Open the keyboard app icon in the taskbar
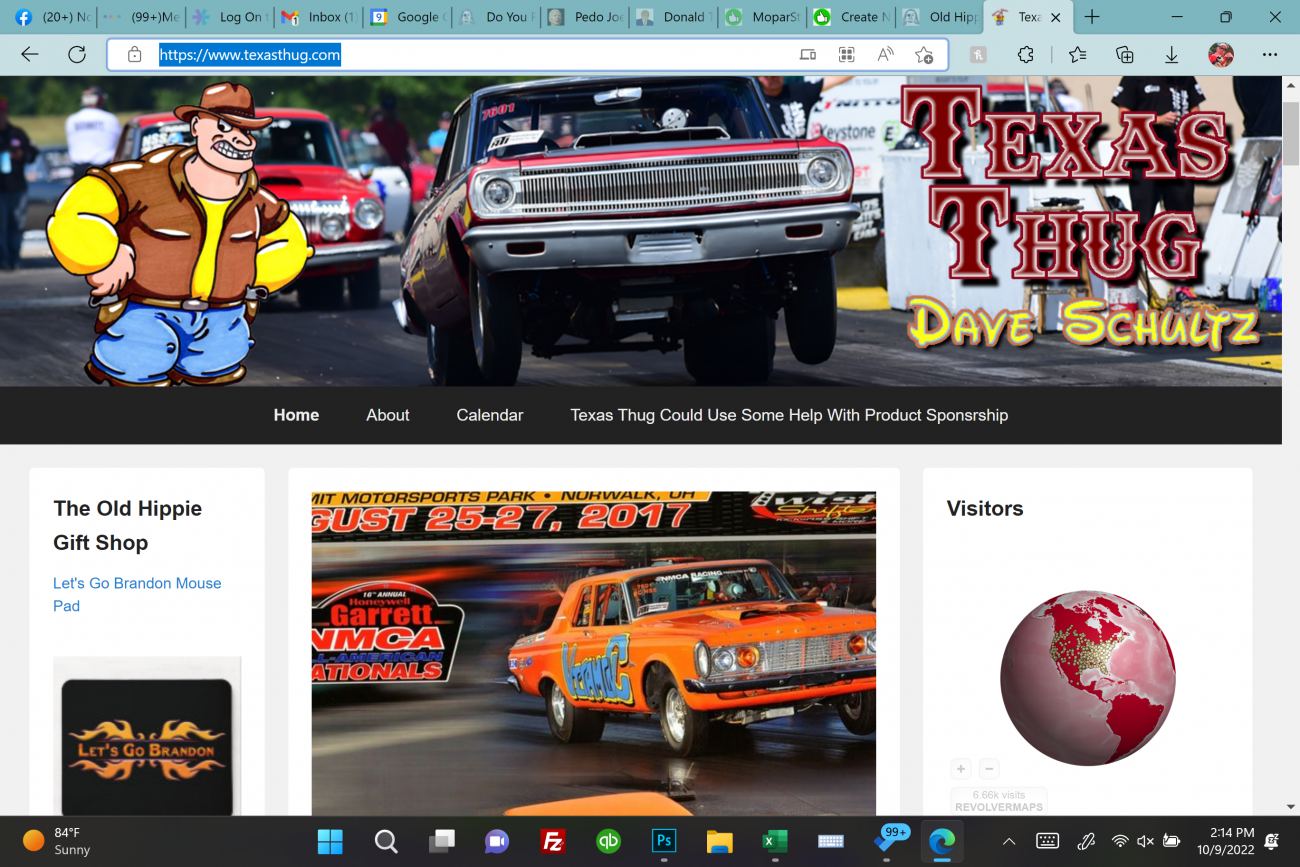This screenshot has height=867, width=1300. coord(831,842)
